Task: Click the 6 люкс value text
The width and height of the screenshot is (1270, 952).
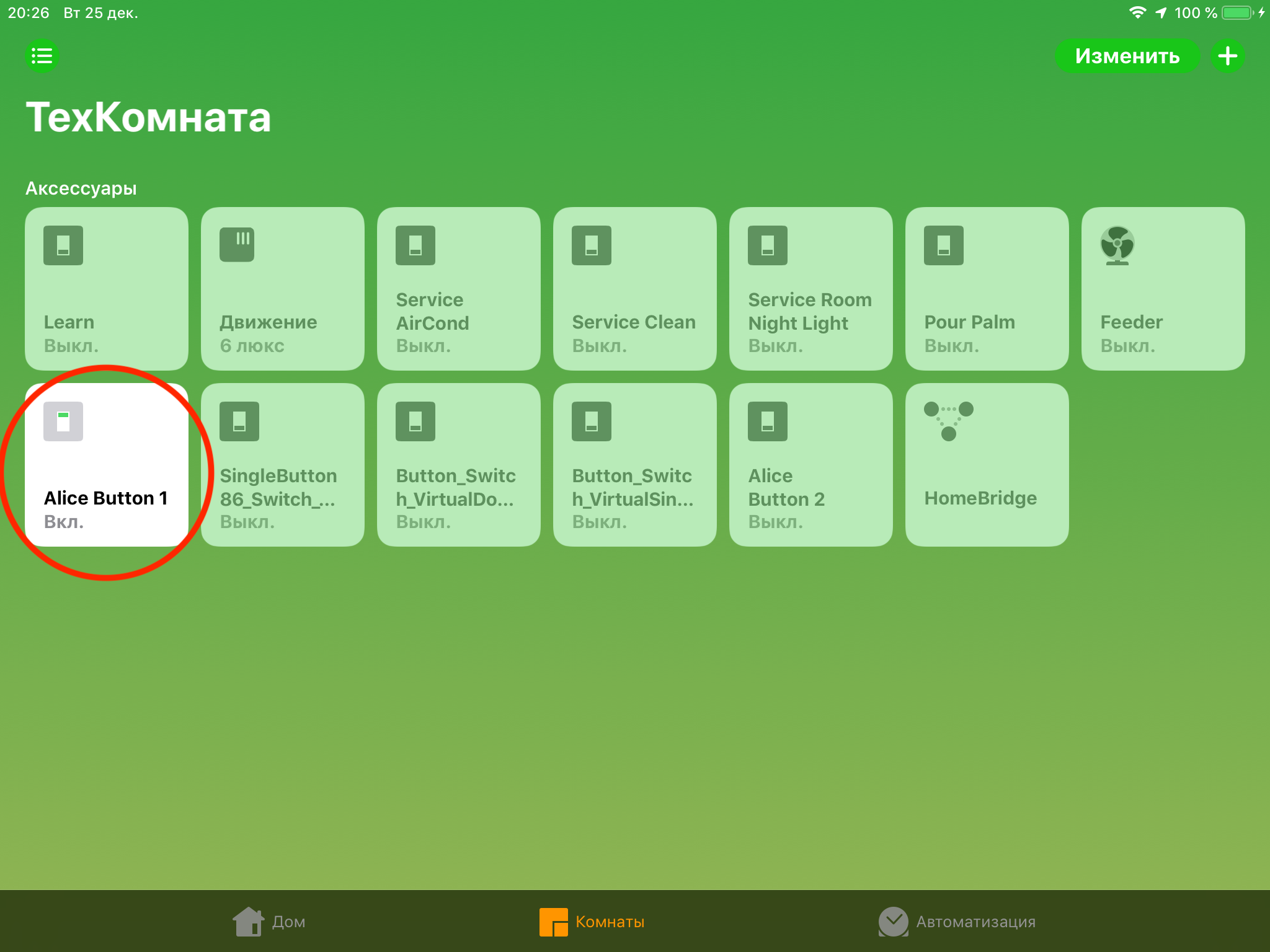Action: pos(252,345)
